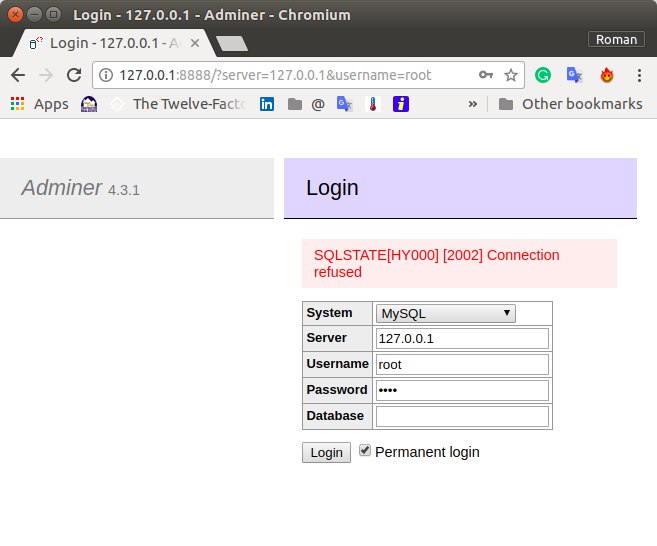This screenshot has width=657, height=546.
Task: Maximize the Chromium window
Action: pos(53,15)
